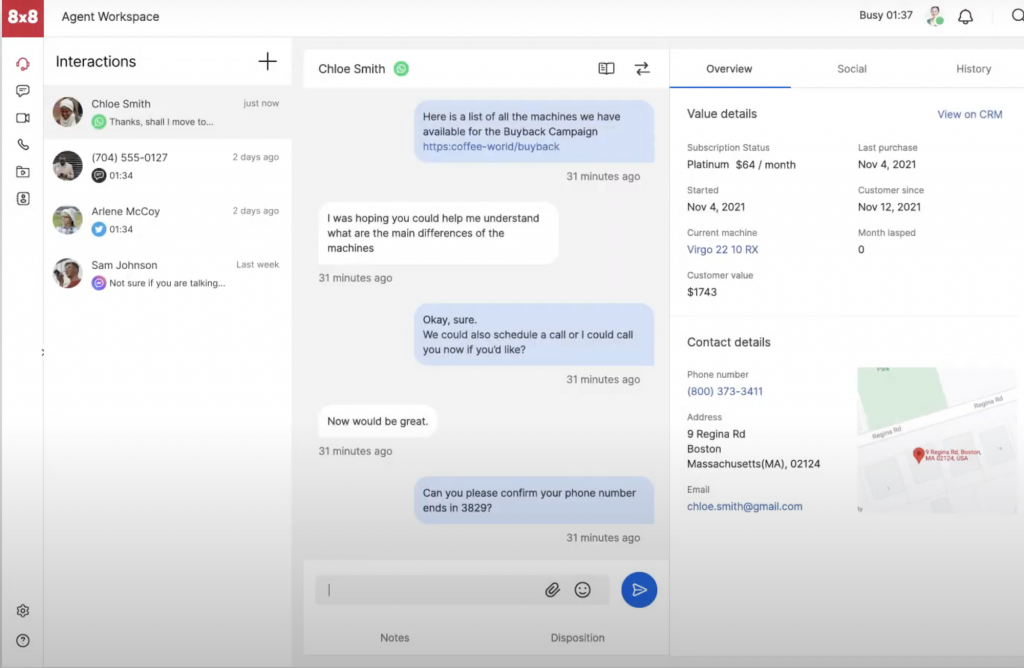This screenshot has height=668, width=1024.
Task: Open the Notes tab below message box
Action: 394,638
